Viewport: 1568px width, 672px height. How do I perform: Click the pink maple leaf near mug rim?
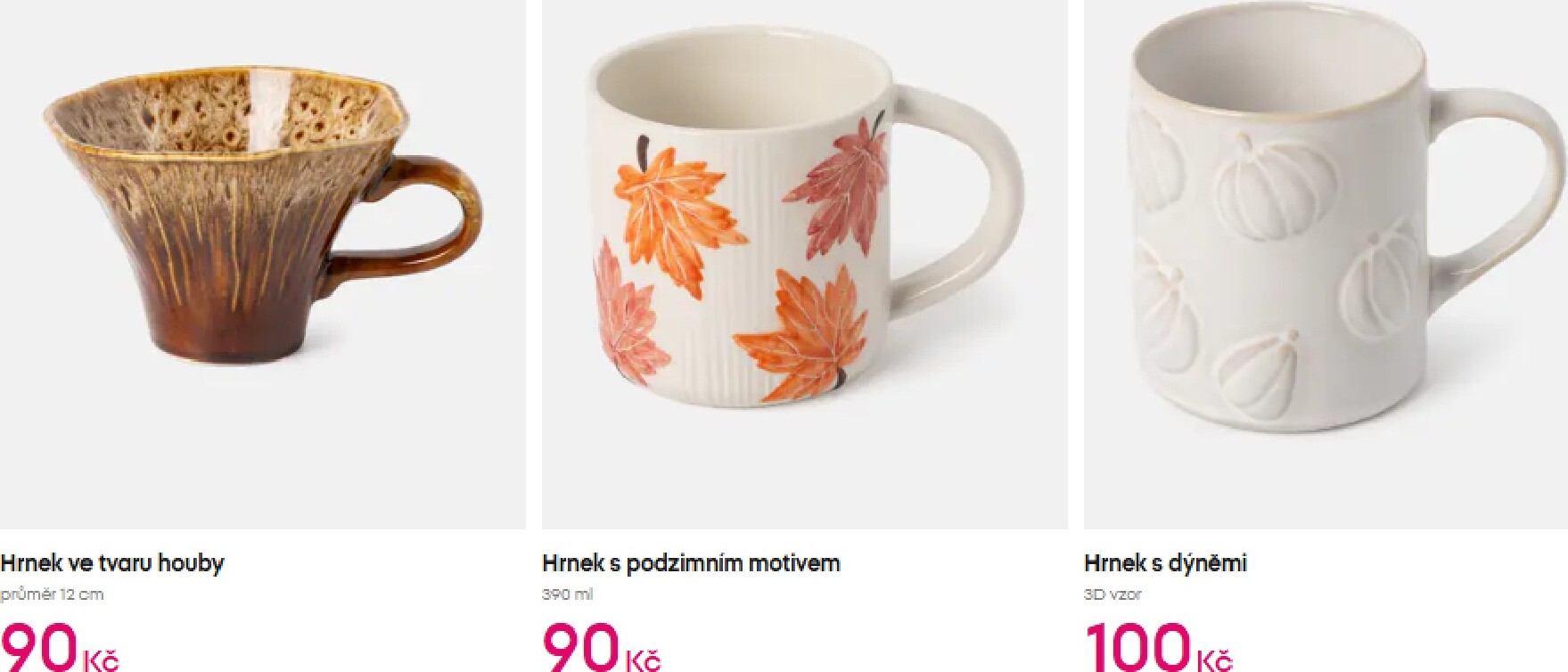pyautogui.click(x=847, y=185)
